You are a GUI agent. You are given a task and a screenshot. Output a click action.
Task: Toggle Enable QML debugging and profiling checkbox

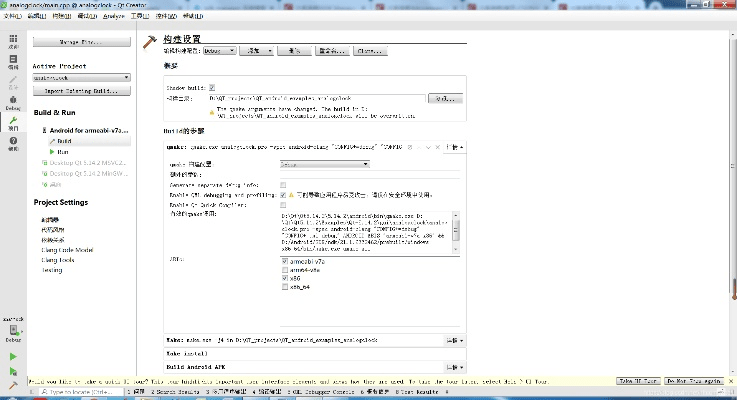click(x=283, y=194)
